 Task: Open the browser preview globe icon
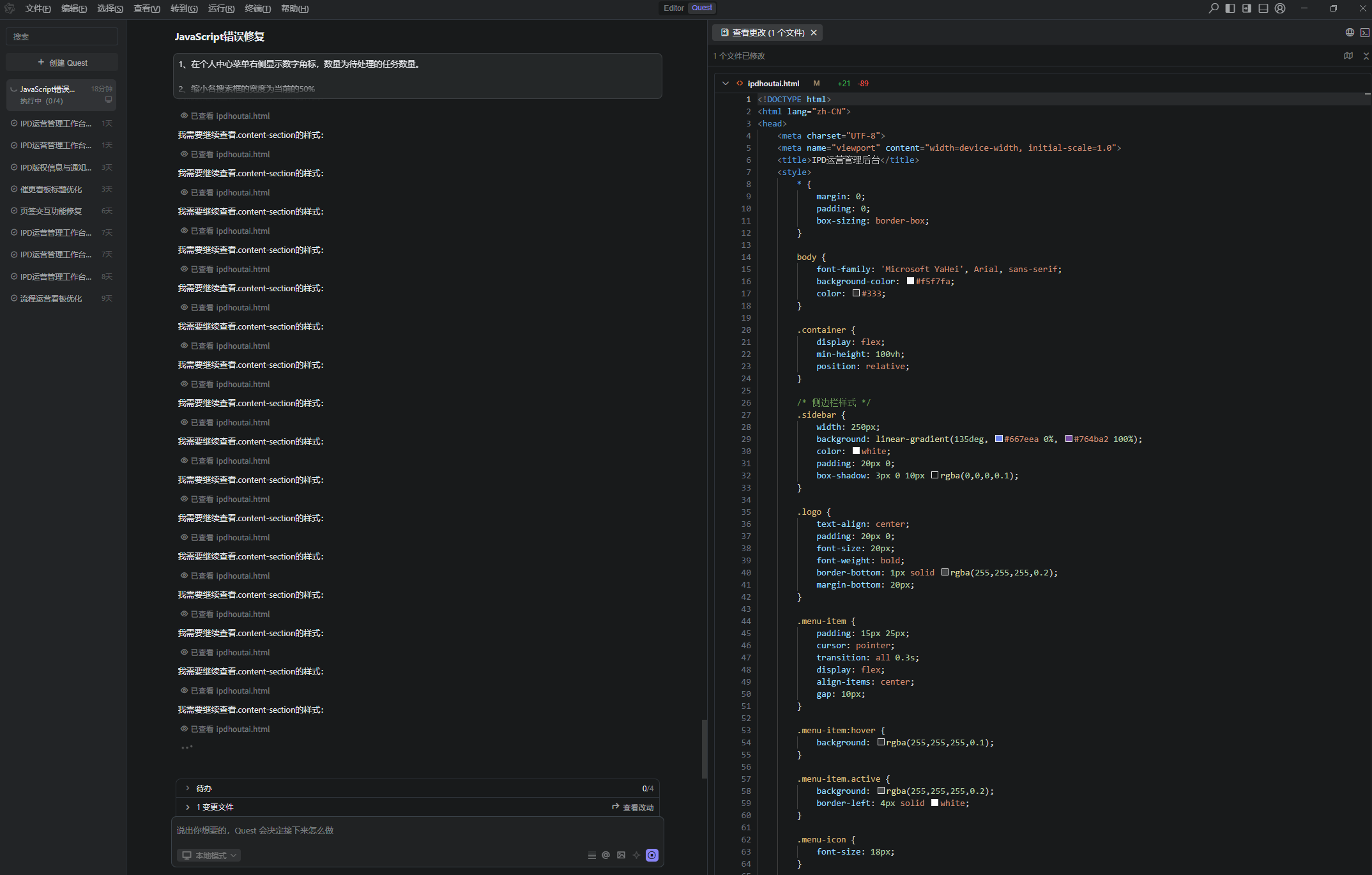[x=1350, y=33]
